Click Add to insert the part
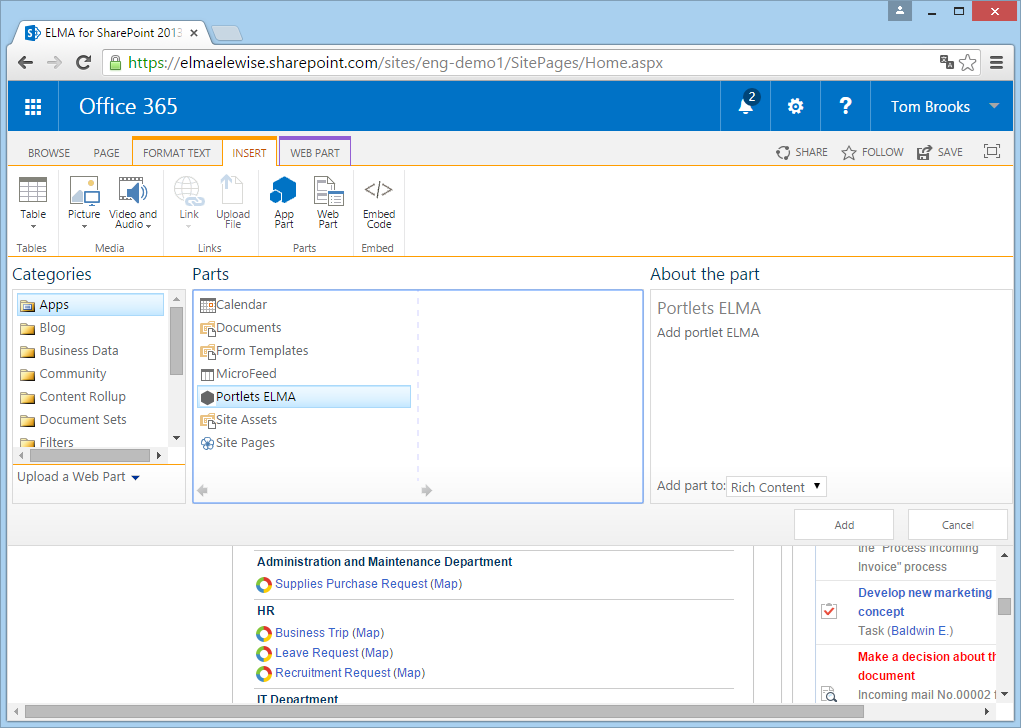This screenshot has height=728, width=1021. [x=844, y=525]
